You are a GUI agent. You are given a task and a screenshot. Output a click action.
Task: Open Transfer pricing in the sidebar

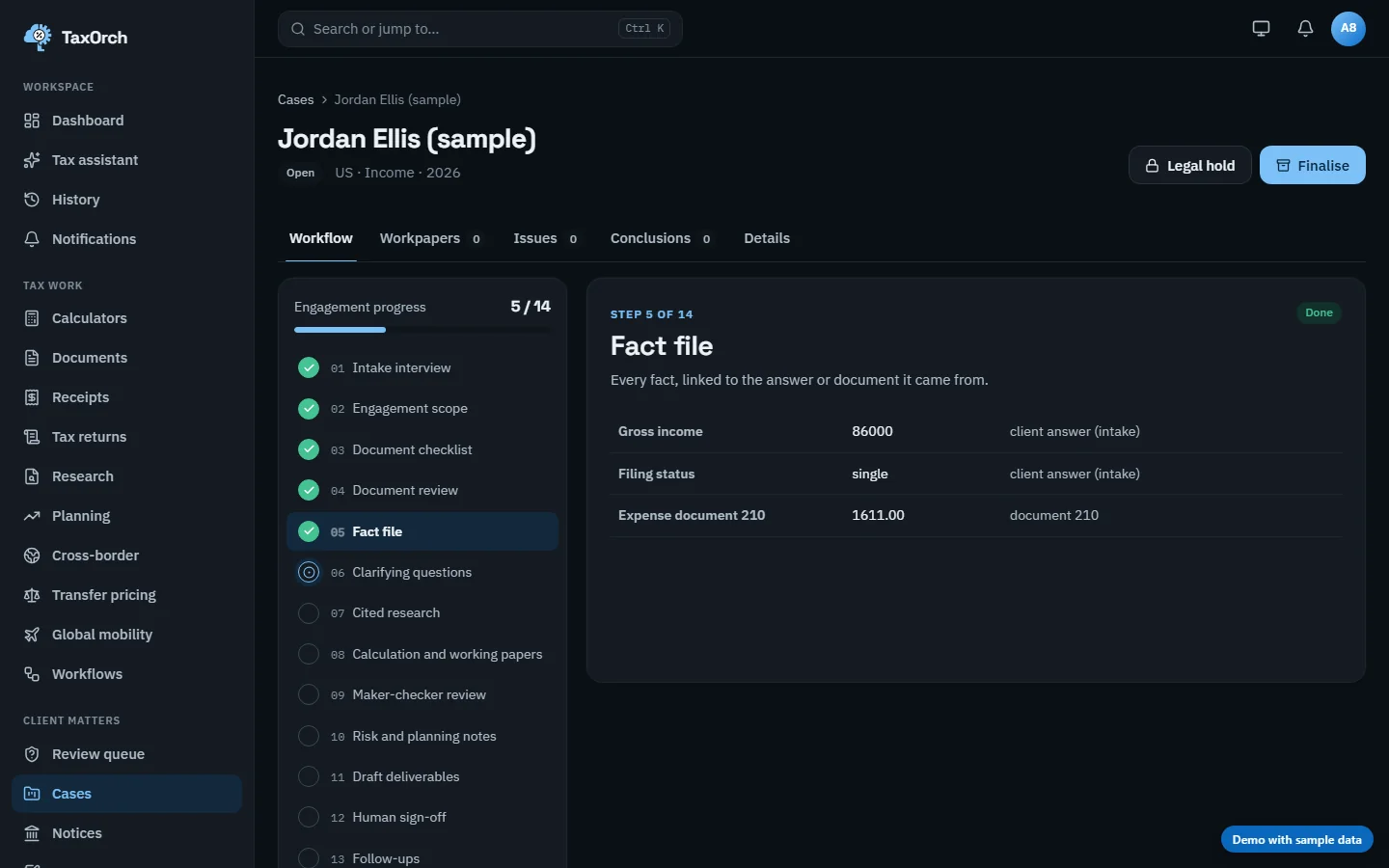coord(126,595)
